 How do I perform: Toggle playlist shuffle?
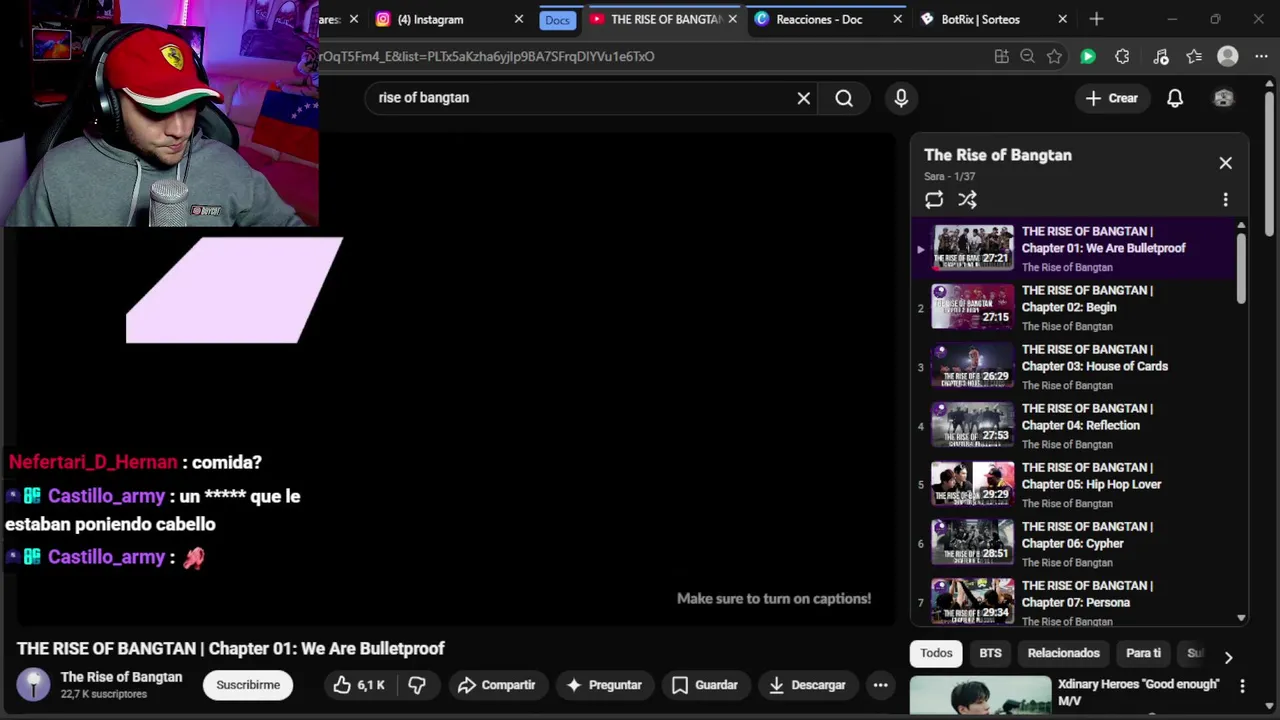pyautogui.click(x=967, y=200)
